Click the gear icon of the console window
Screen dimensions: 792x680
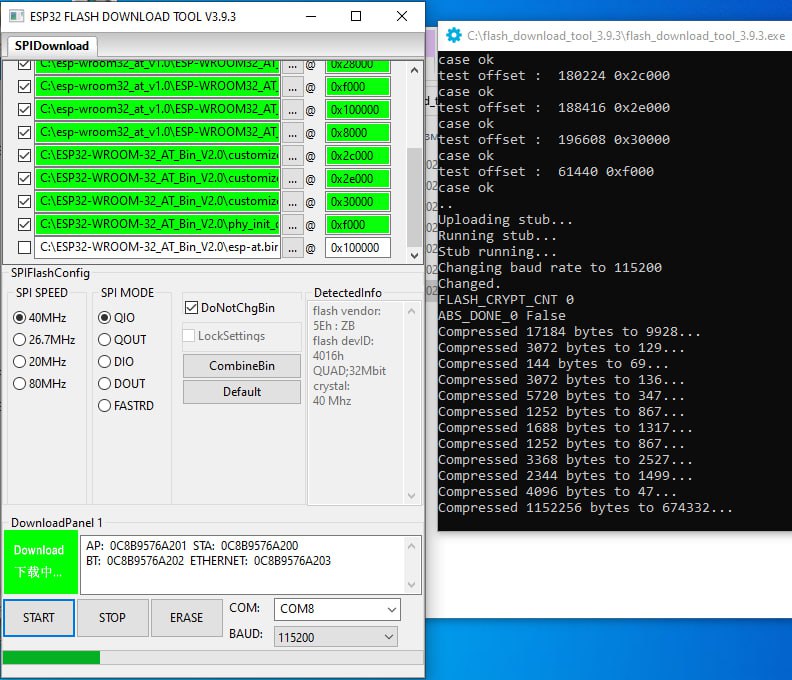[x=454, y=35]
